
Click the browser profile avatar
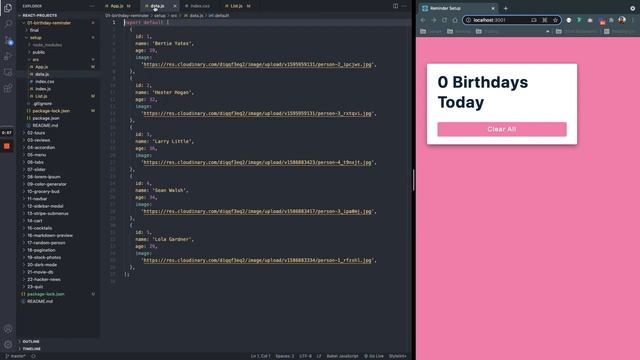(621, 20)
